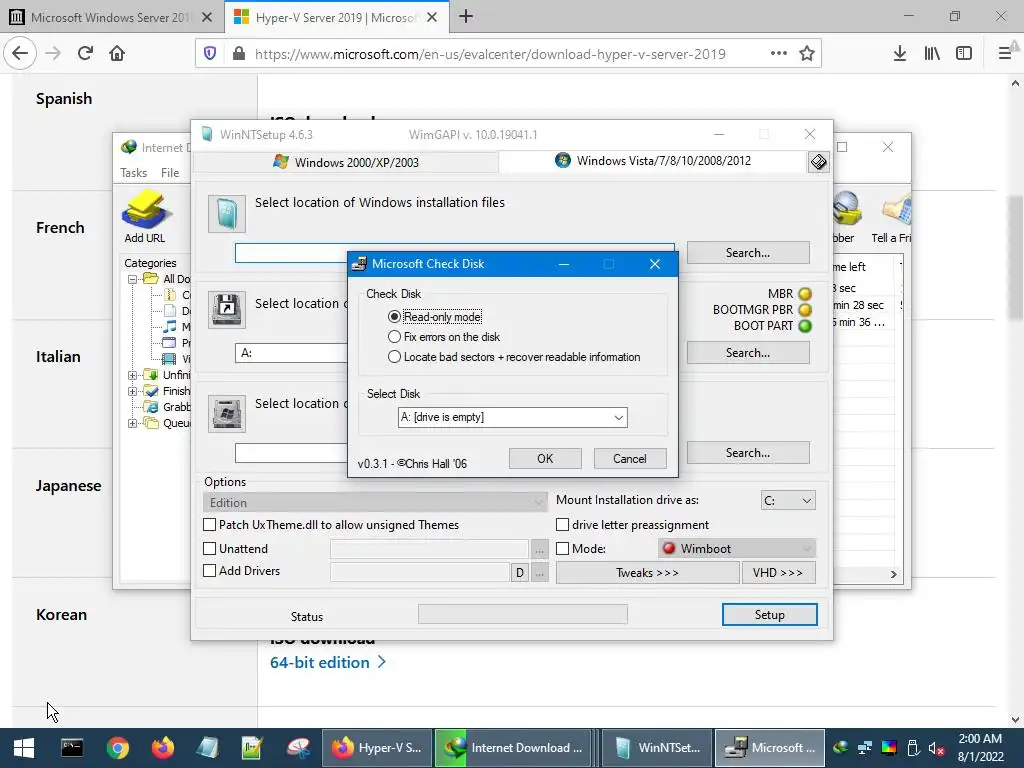1024x768 pixels.
Task: Open a new Firefox tab
Action: pos(466,16)
